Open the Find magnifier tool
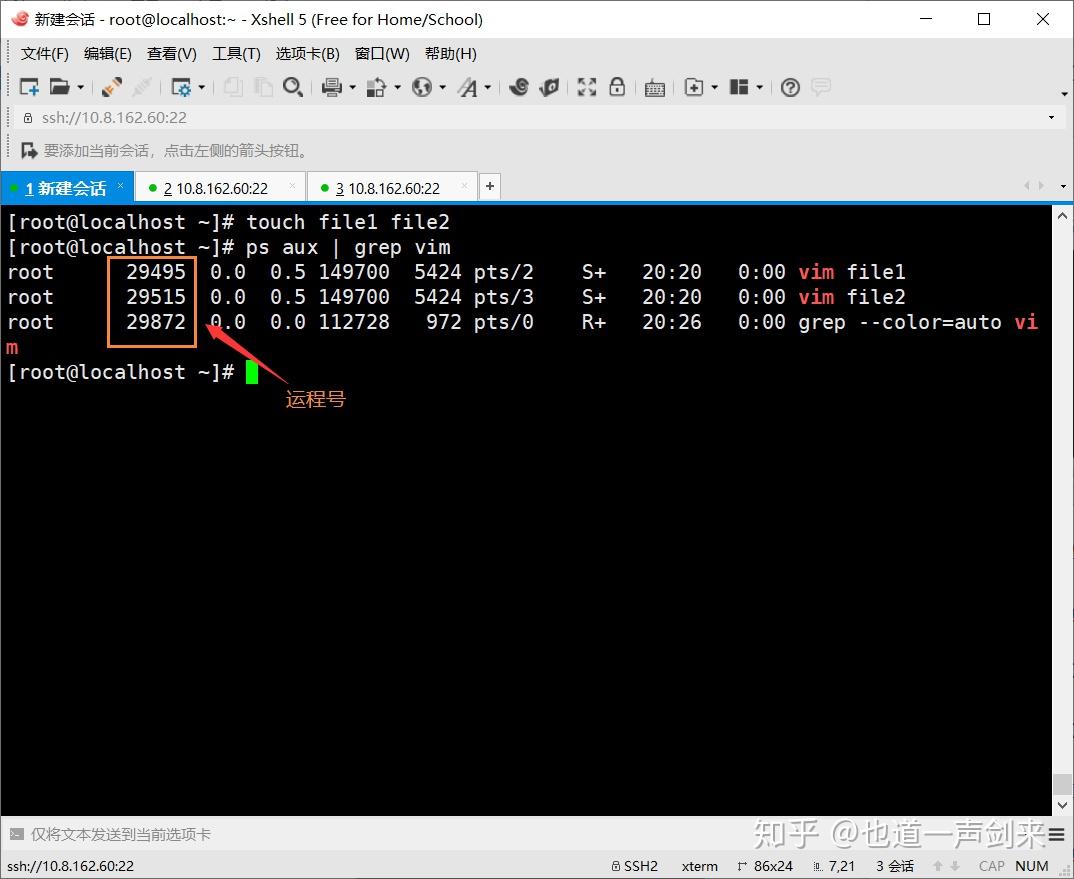This screenshot has height=879, width=1074. pos(292,87)
